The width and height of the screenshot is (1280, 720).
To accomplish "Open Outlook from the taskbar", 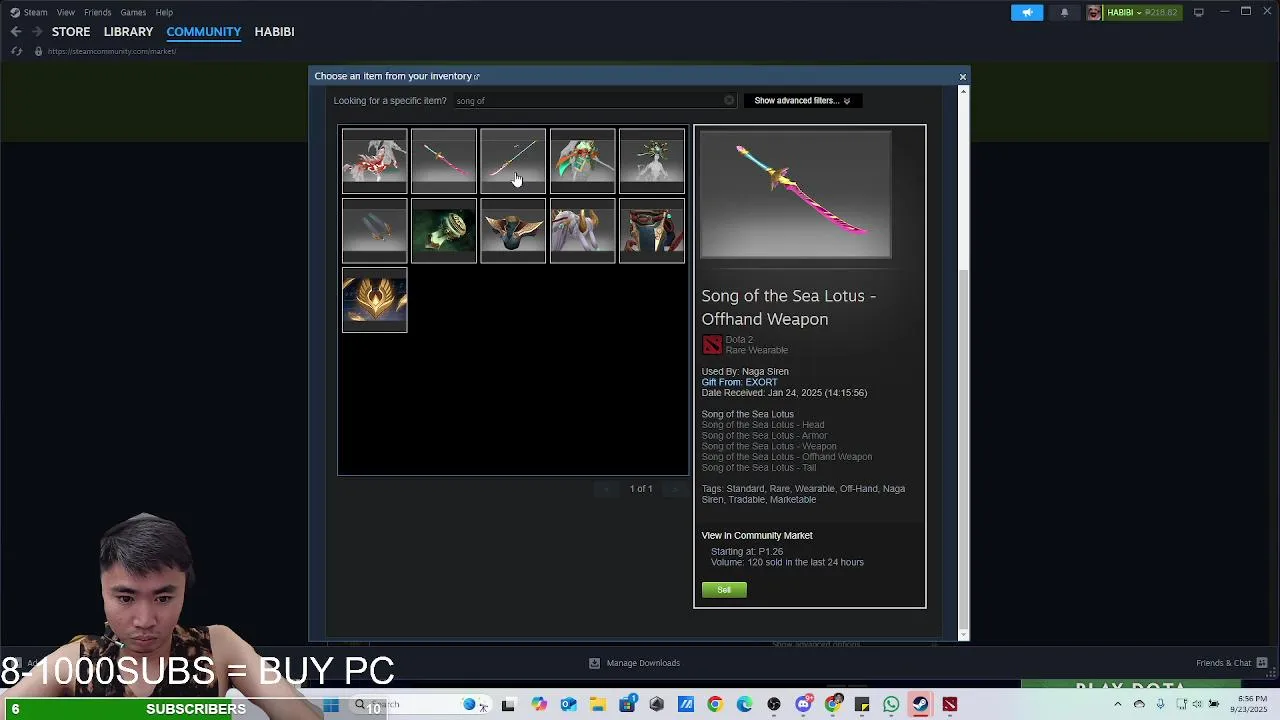I will (x=568, y=705).
